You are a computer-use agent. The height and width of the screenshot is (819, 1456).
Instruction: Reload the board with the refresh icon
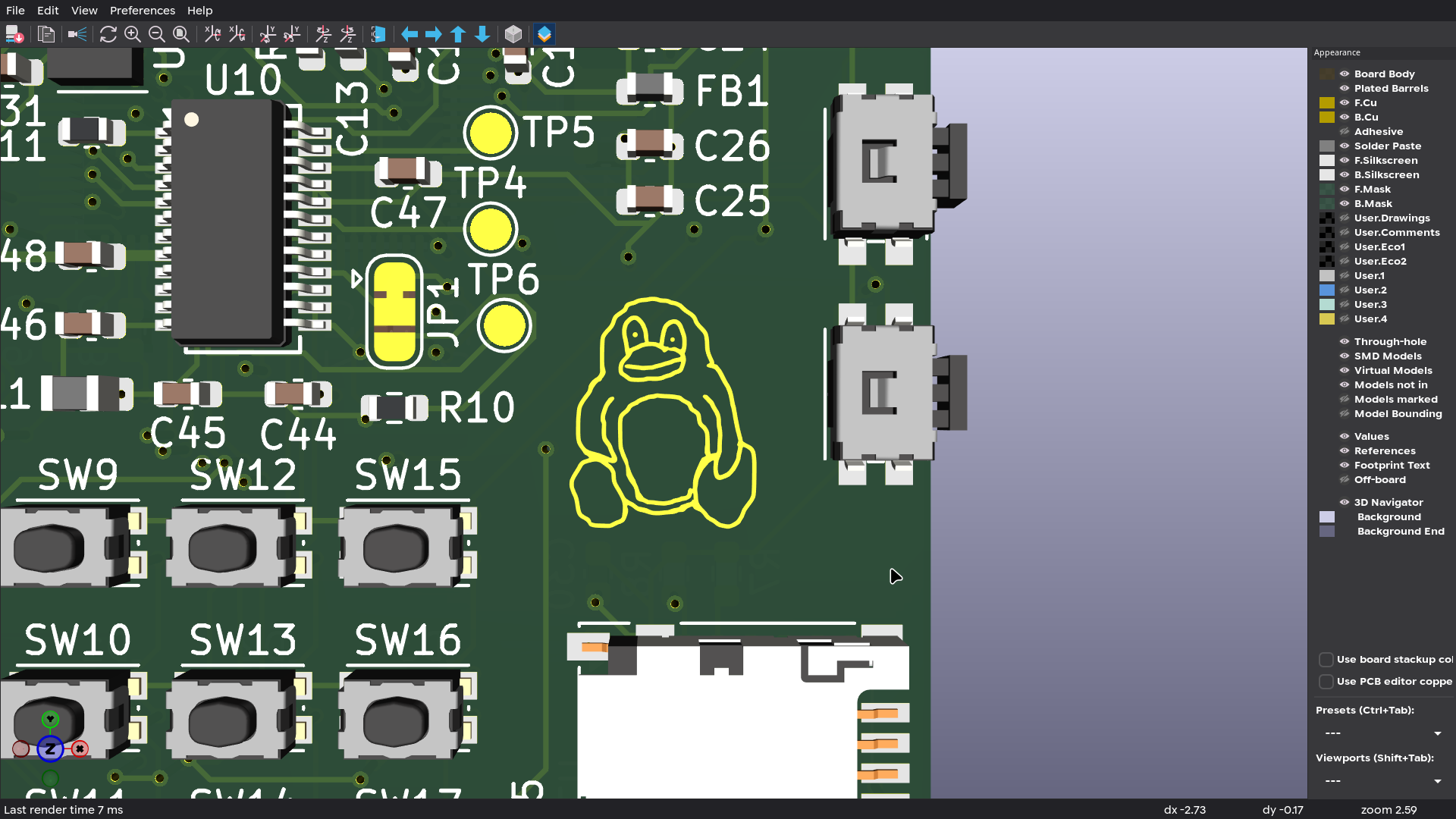108,34
